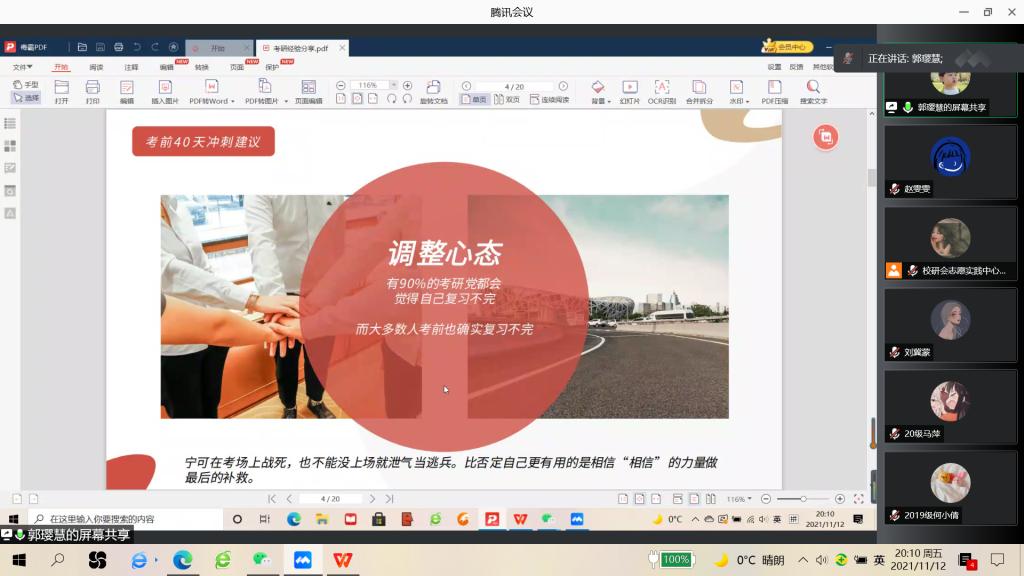Click the Windows taskbar search box

pyautogui.click(x=120, y=519)
